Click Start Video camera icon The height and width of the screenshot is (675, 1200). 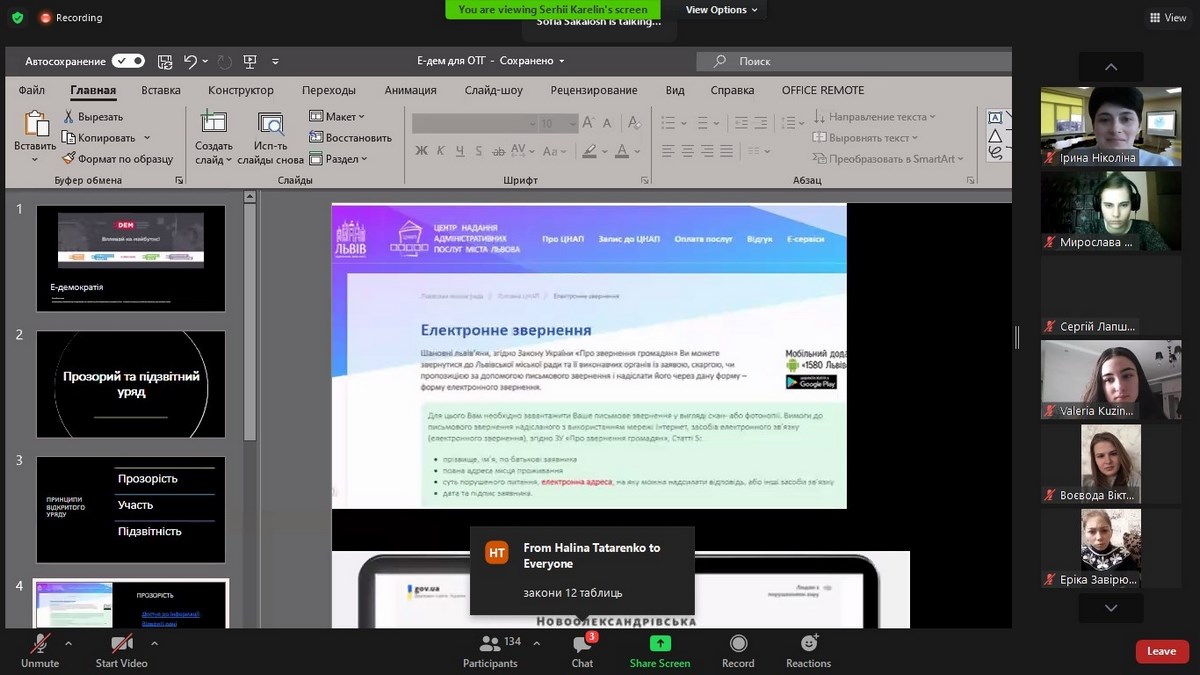click(x=121, y=643)
